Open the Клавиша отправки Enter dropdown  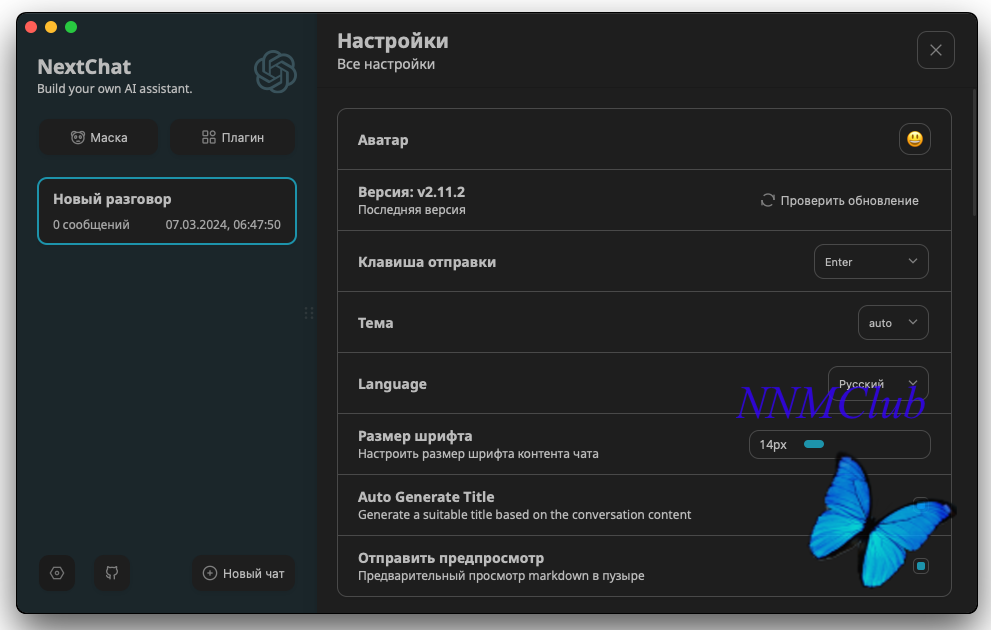[871, 262]
